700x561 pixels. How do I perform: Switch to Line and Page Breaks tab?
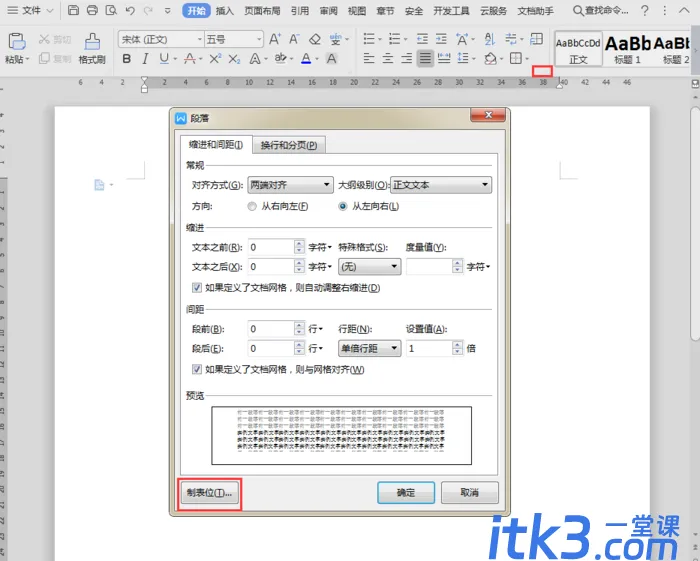[x=289, y=145]
